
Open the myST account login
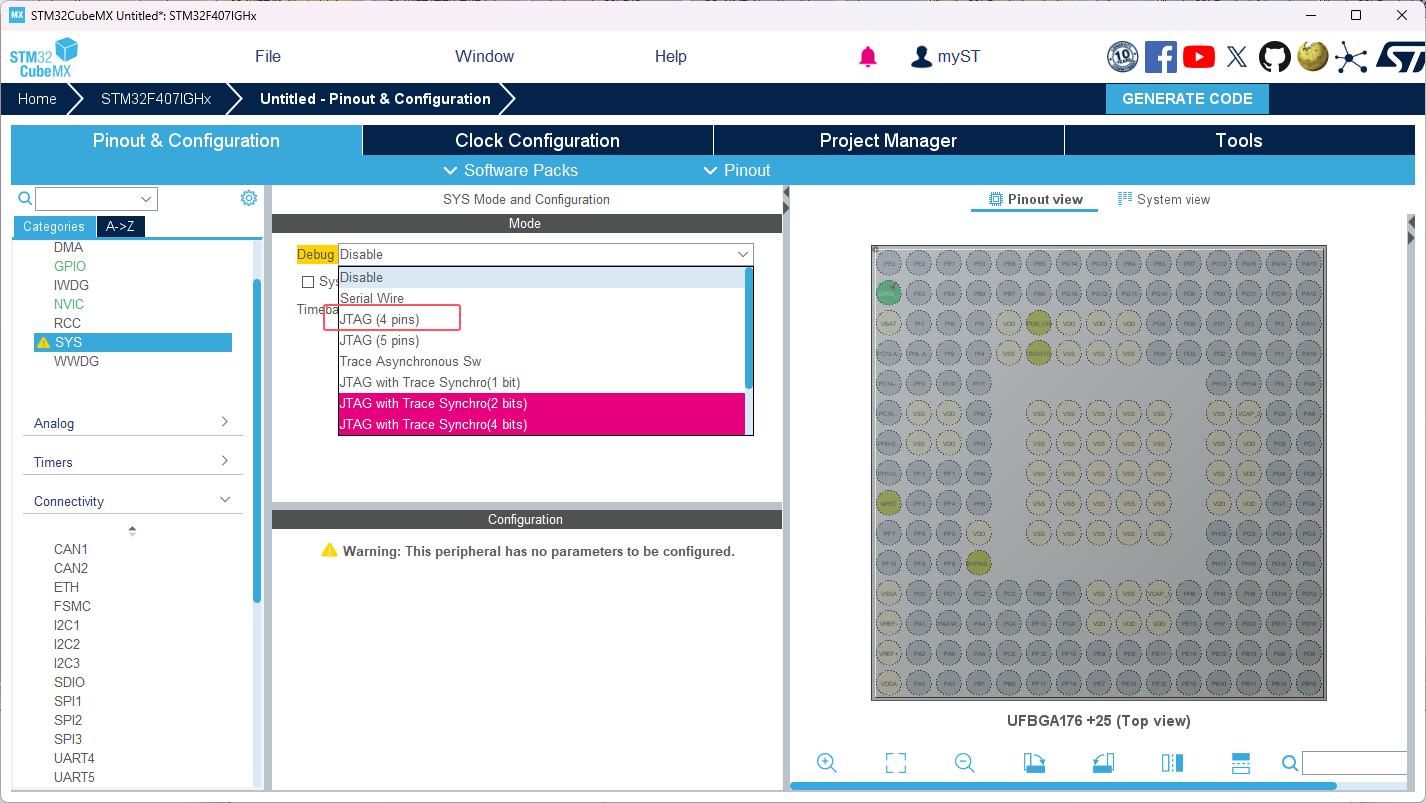point(945,57)
